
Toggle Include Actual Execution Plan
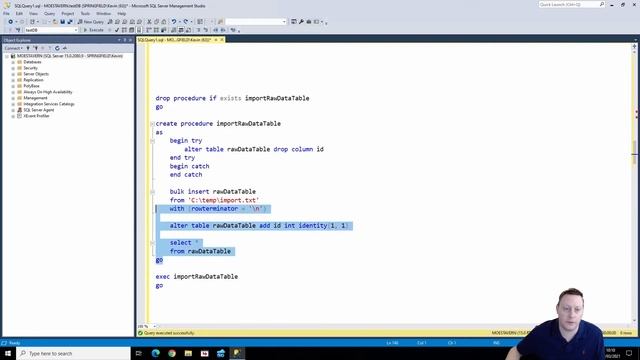pos(149,30)
